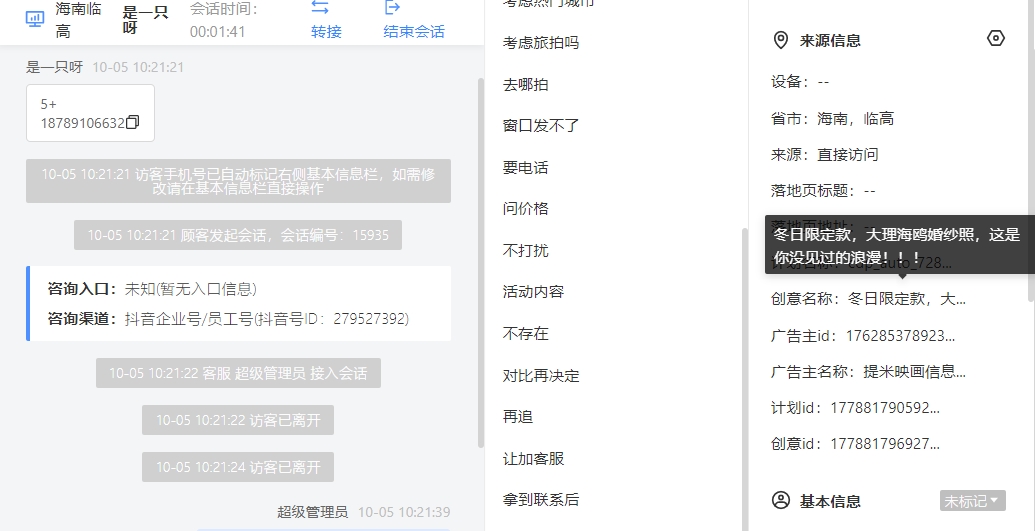Click the 创意名称 truncated value
Viewport: 1035px width, 531px height.
click(x=906, y=299)
